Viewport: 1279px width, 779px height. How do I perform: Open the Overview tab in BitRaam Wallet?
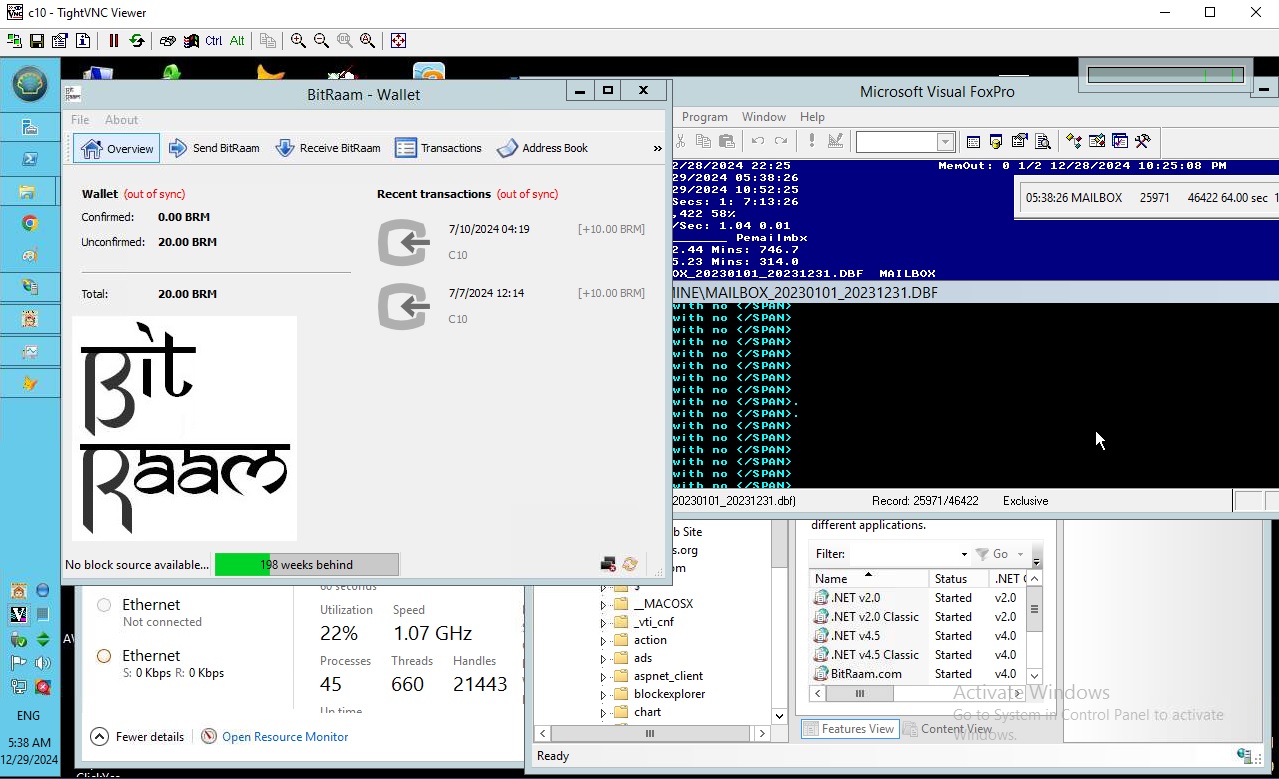(x=117, y=148)
